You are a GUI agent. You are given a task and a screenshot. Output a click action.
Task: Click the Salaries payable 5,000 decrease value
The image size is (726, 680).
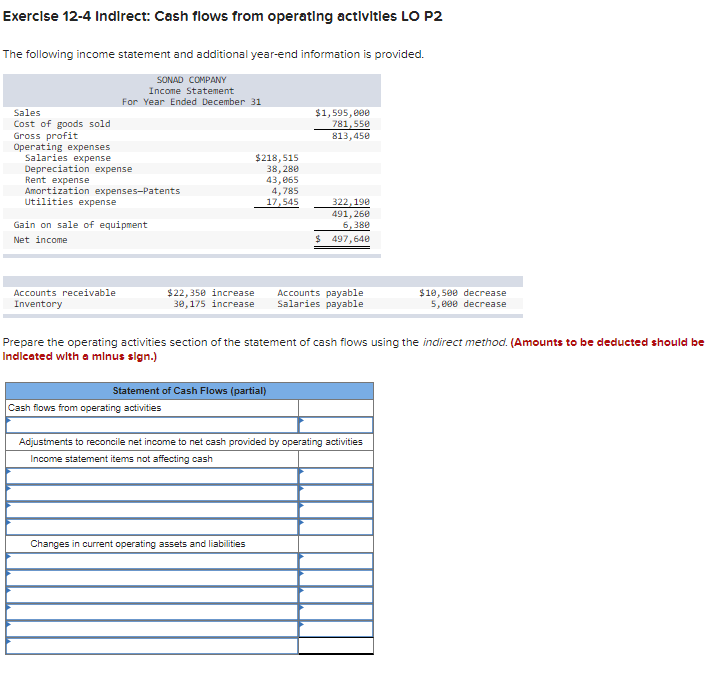pyautogui.click(x=468, y=304)
